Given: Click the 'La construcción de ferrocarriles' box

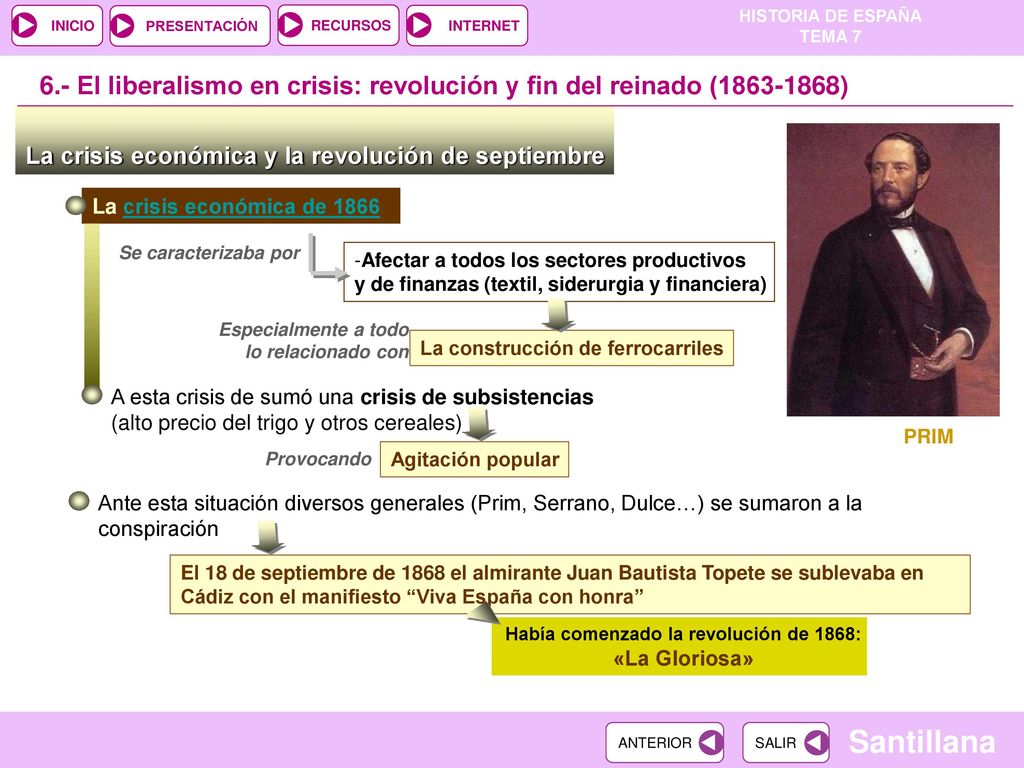Looking at the screenshot, I should click(x=571, y=348).
